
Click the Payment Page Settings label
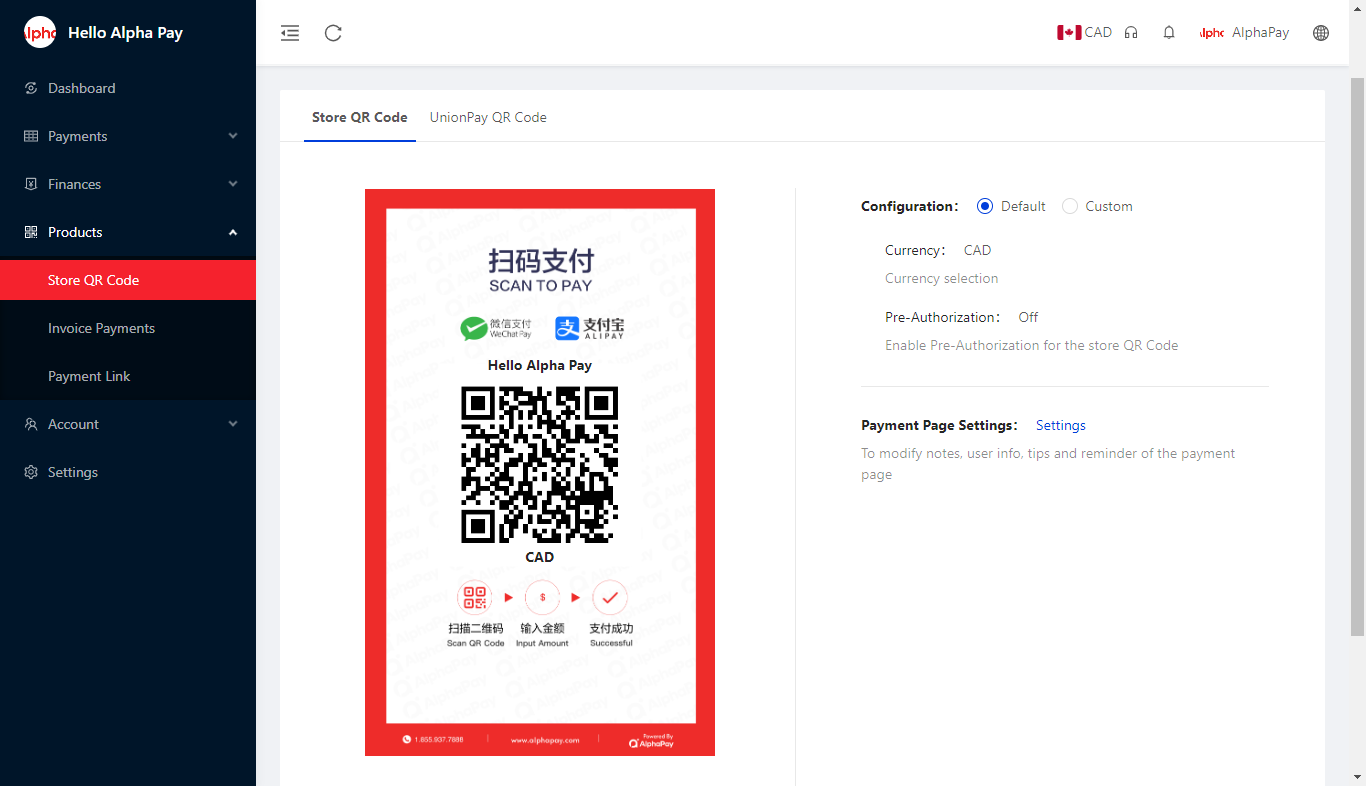point(939,425)
